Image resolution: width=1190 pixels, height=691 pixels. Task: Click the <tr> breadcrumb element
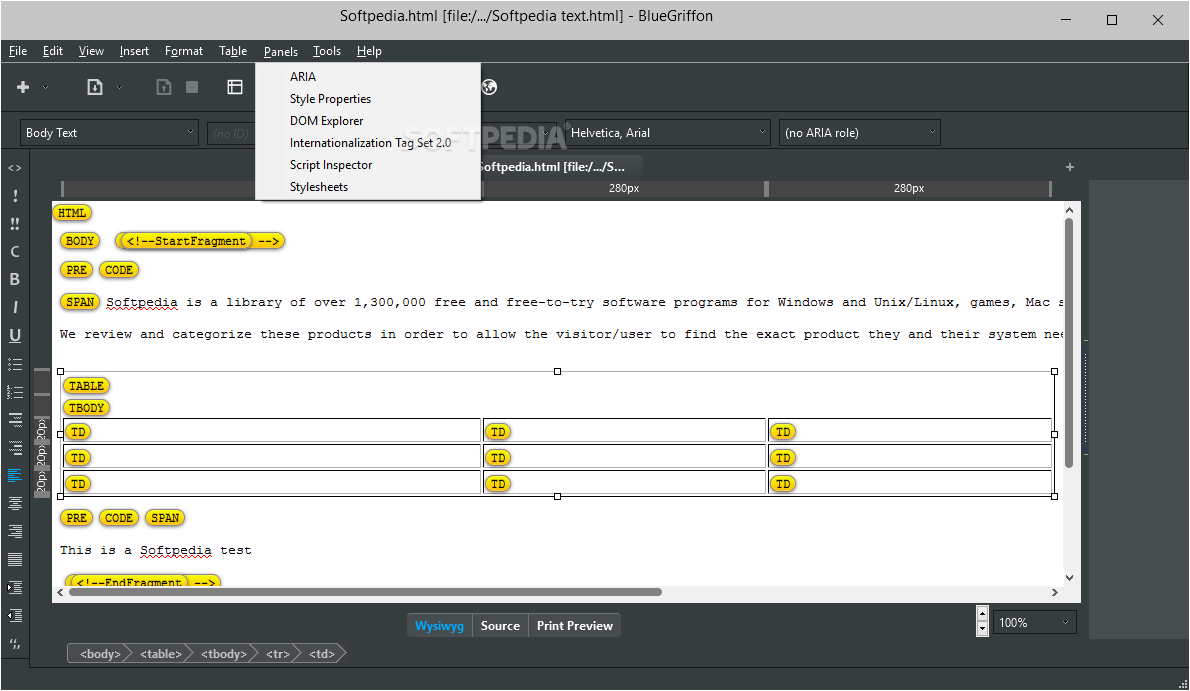click(278, 654)
